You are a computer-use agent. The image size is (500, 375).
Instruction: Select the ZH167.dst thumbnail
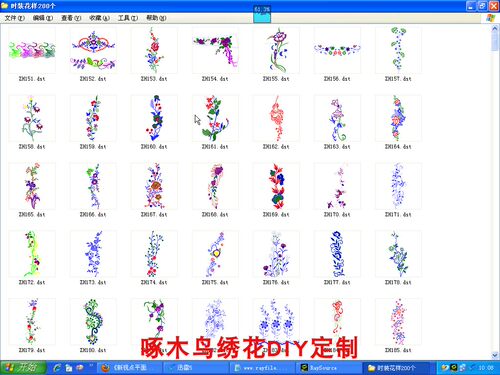154,186
